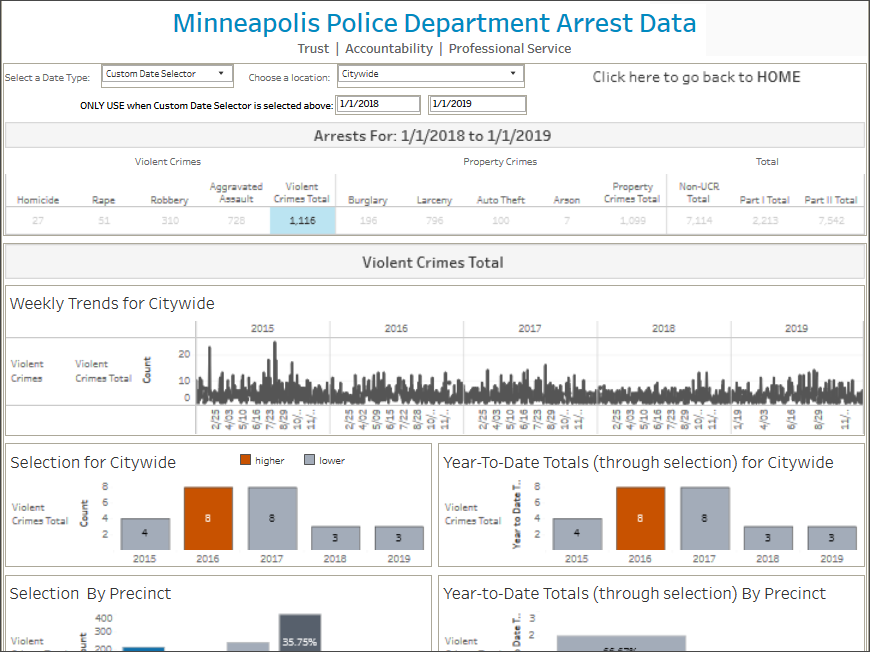Screen dimensions: 870x652
Task: Click the Minneapolis Police Department Arrest Data title
Action: pos(434,23)
